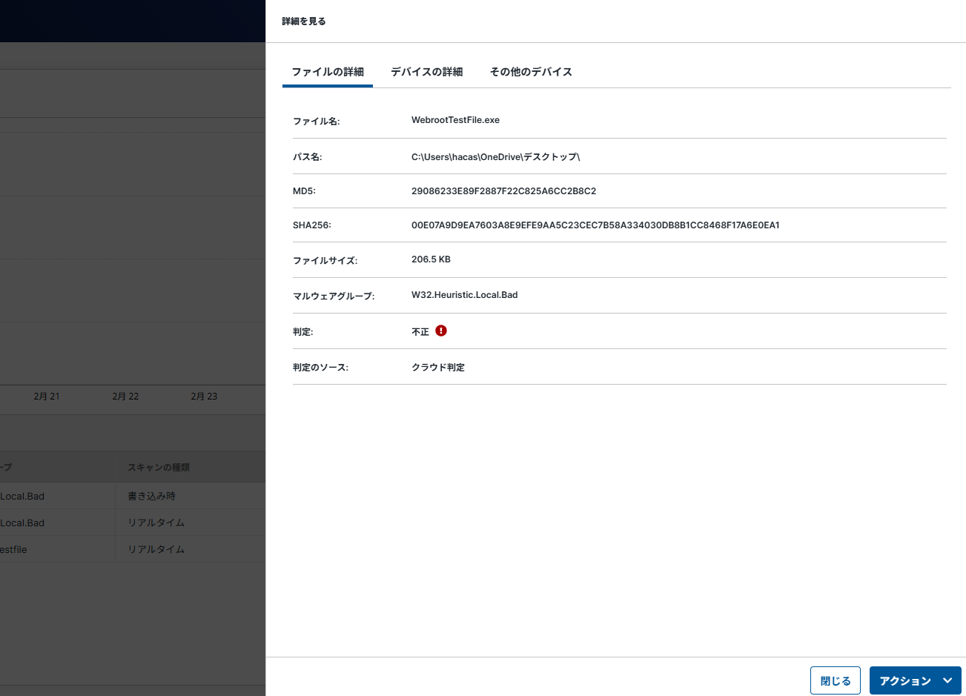
Task: Click the path value C:\Users\hacas\OneDrive
Action: point(495,157)
